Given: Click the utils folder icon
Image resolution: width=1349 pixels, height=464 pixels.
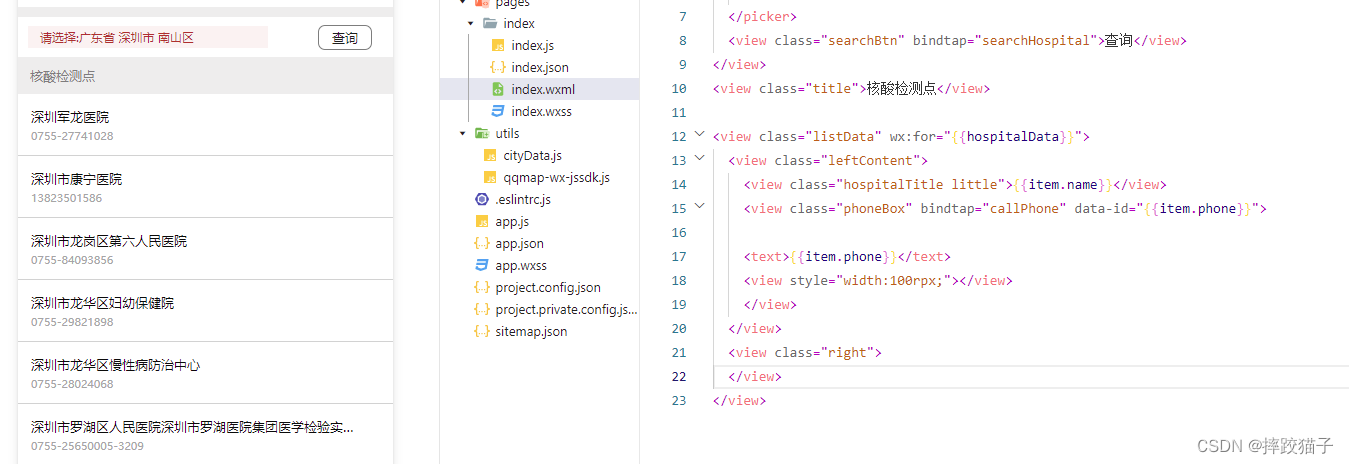Looking at the screenshot, I should tap(482, 134).
